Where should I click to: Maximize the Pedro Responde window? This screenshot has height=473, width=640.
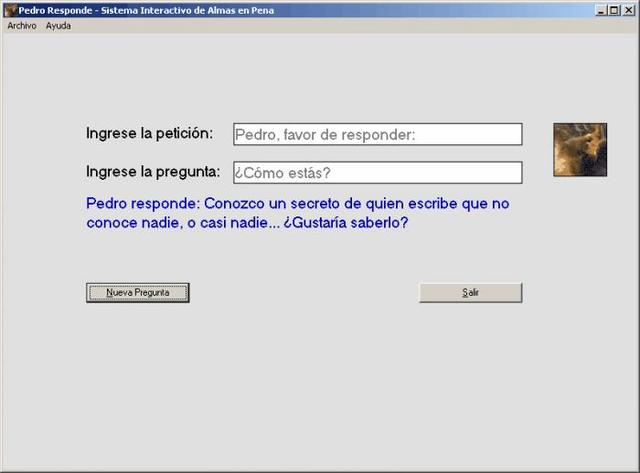614,10
